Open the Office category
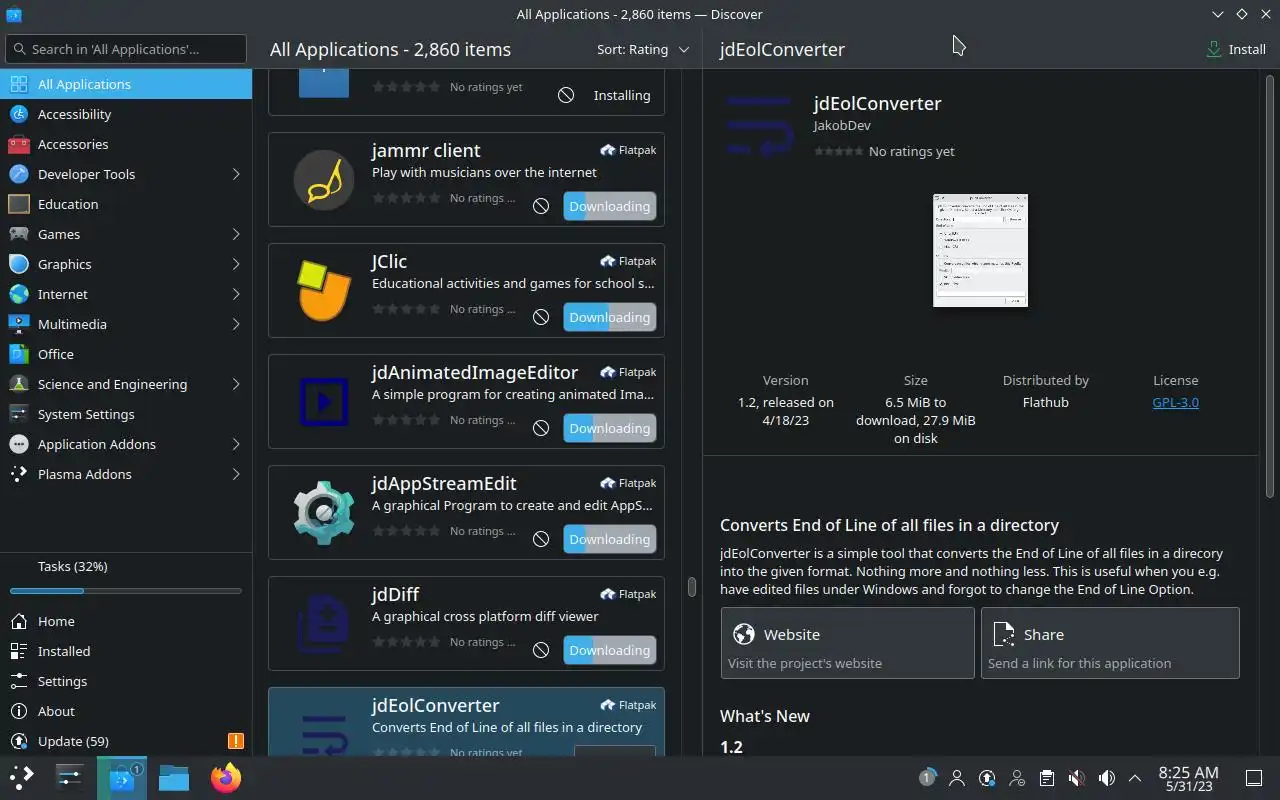The width and height of the screenshot is (1280, 800). point(126,354)
